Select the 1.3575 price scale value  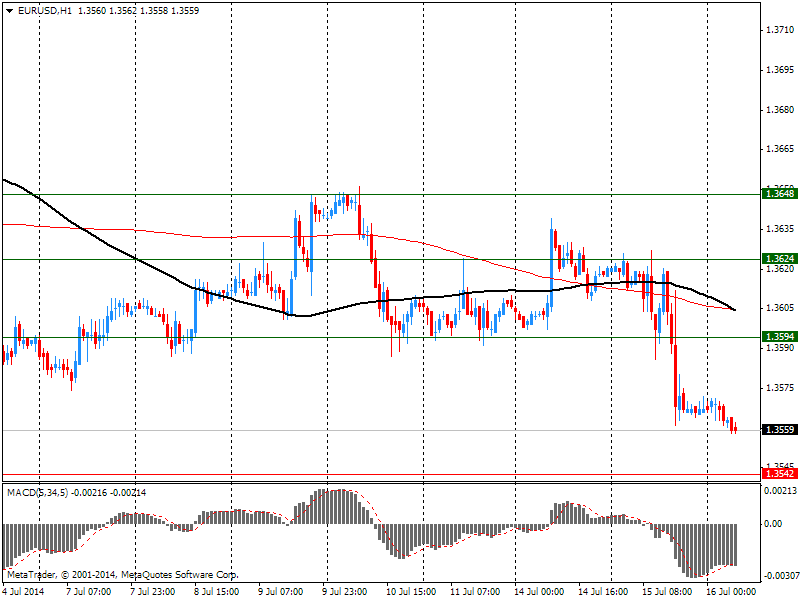[780, 388]
